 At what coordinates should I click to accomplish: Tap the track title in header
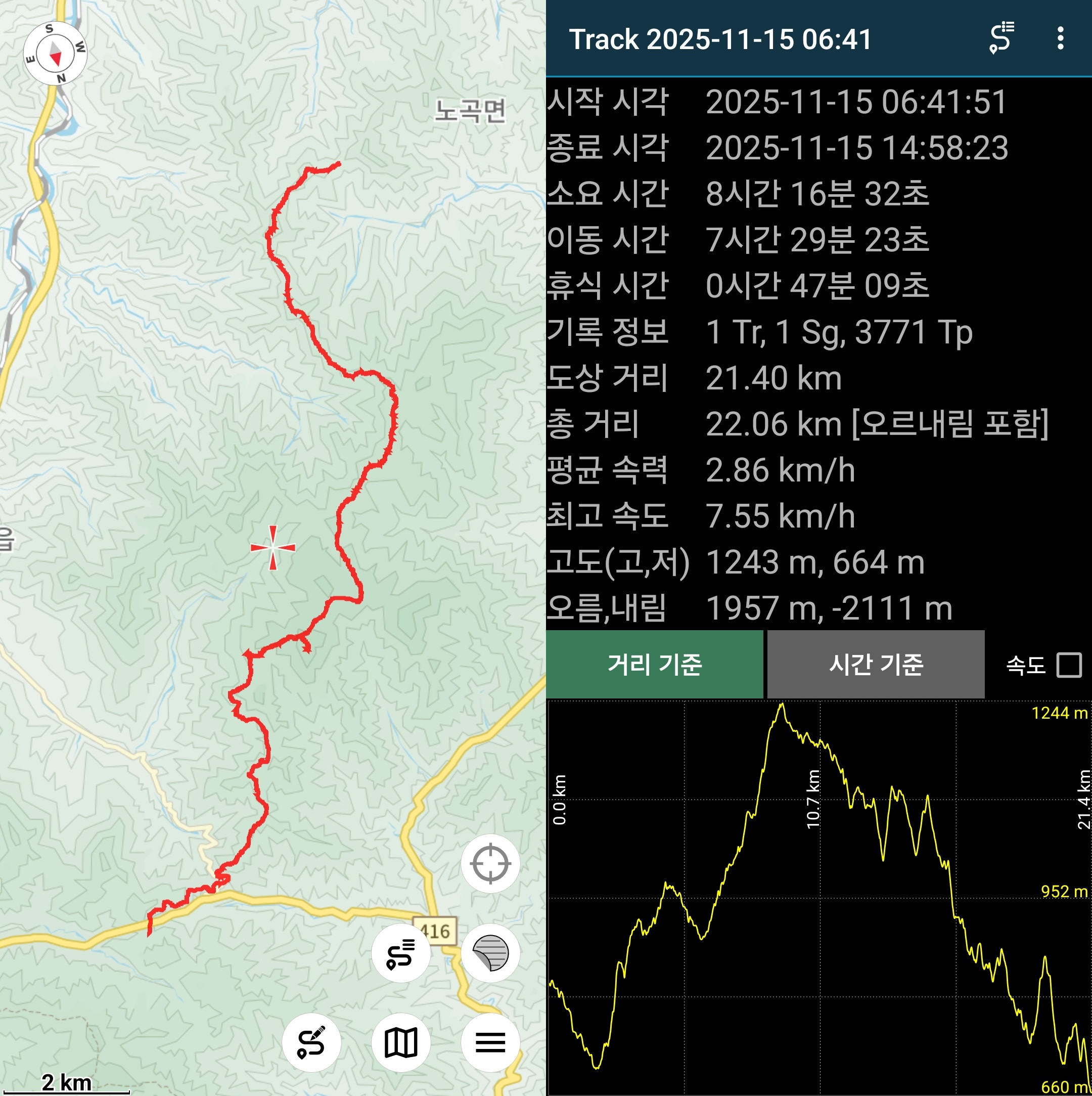[x=720, y=38]
